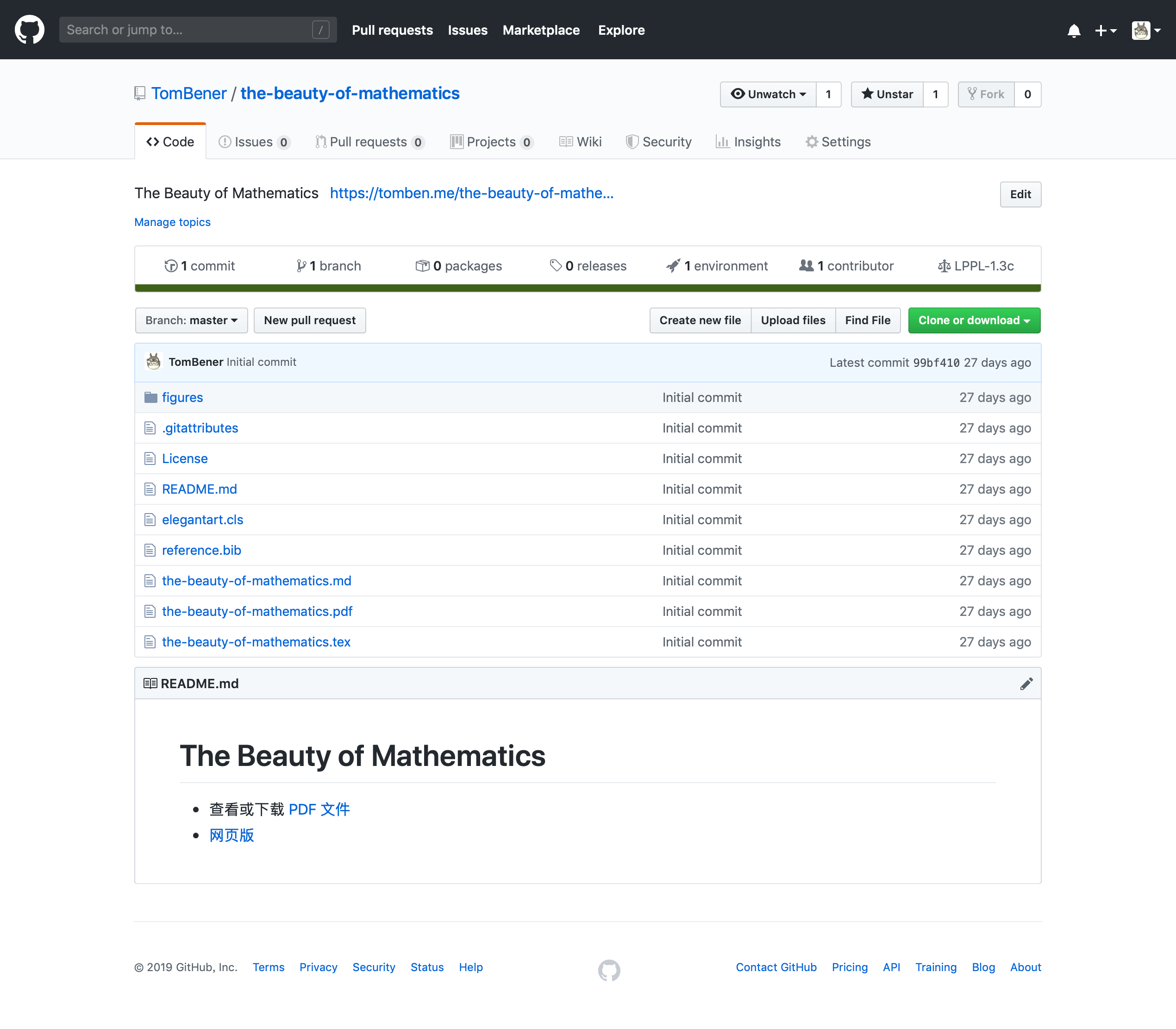Open the Pricing footer link
The height and width of the screenshot is (1029, 1176).
tap(850, 967)
